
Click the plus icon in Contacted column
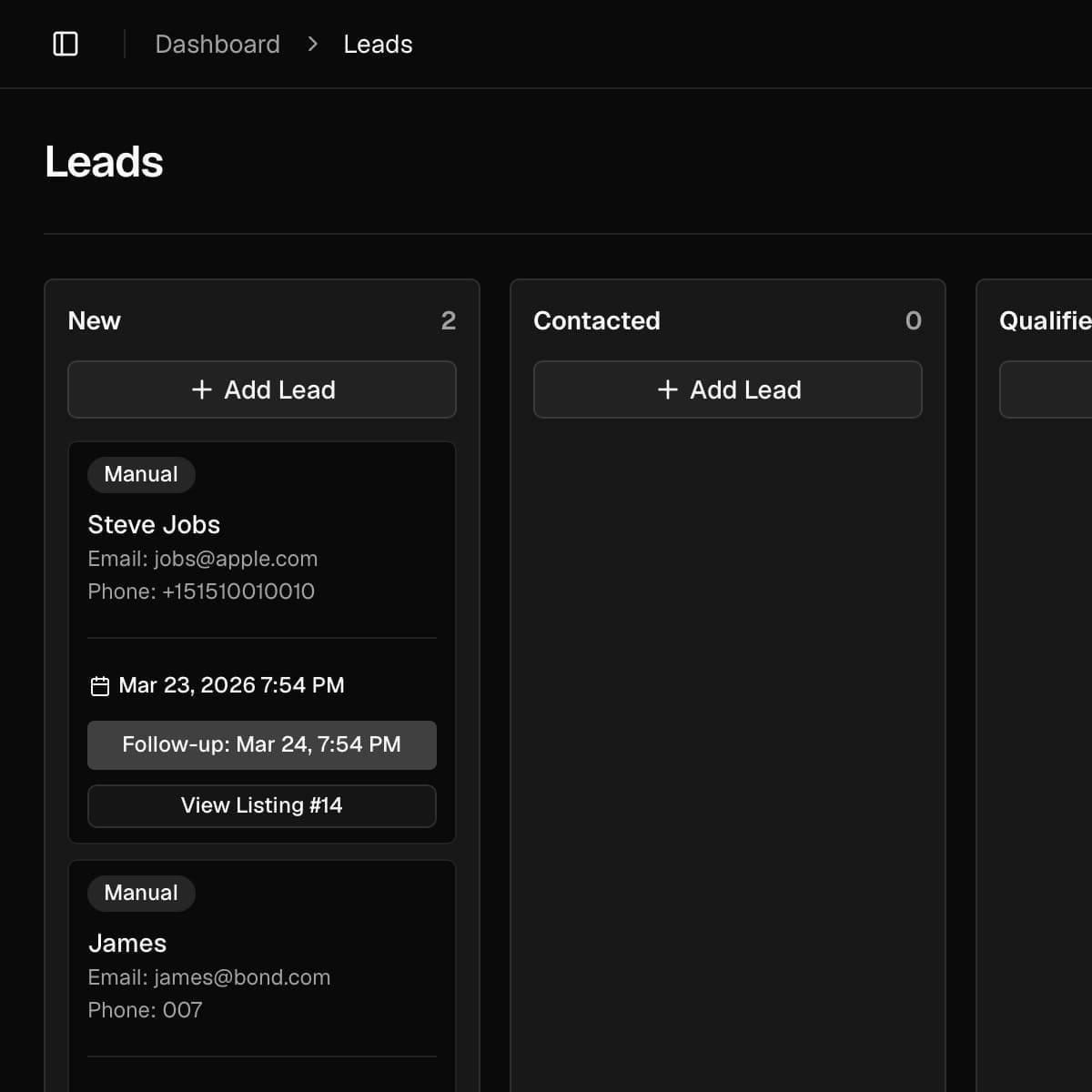tap(668, 389)
